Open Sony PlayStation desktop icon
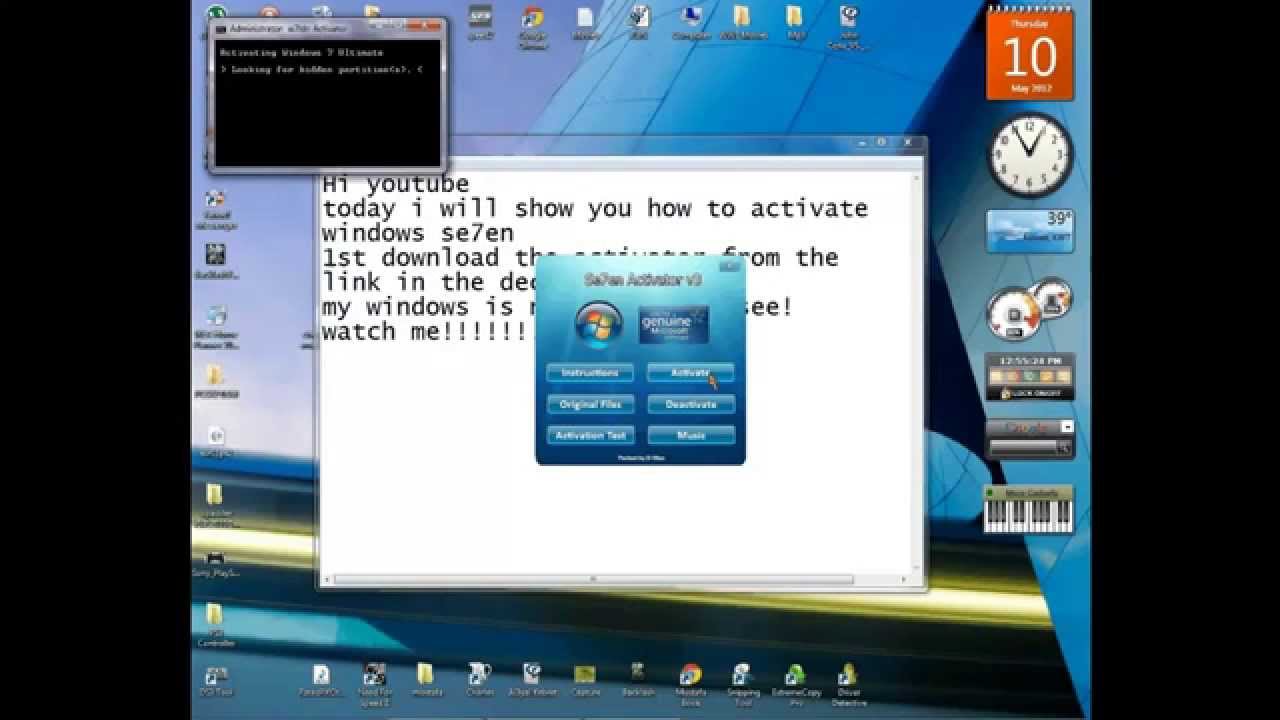 [x=215, y=564]
